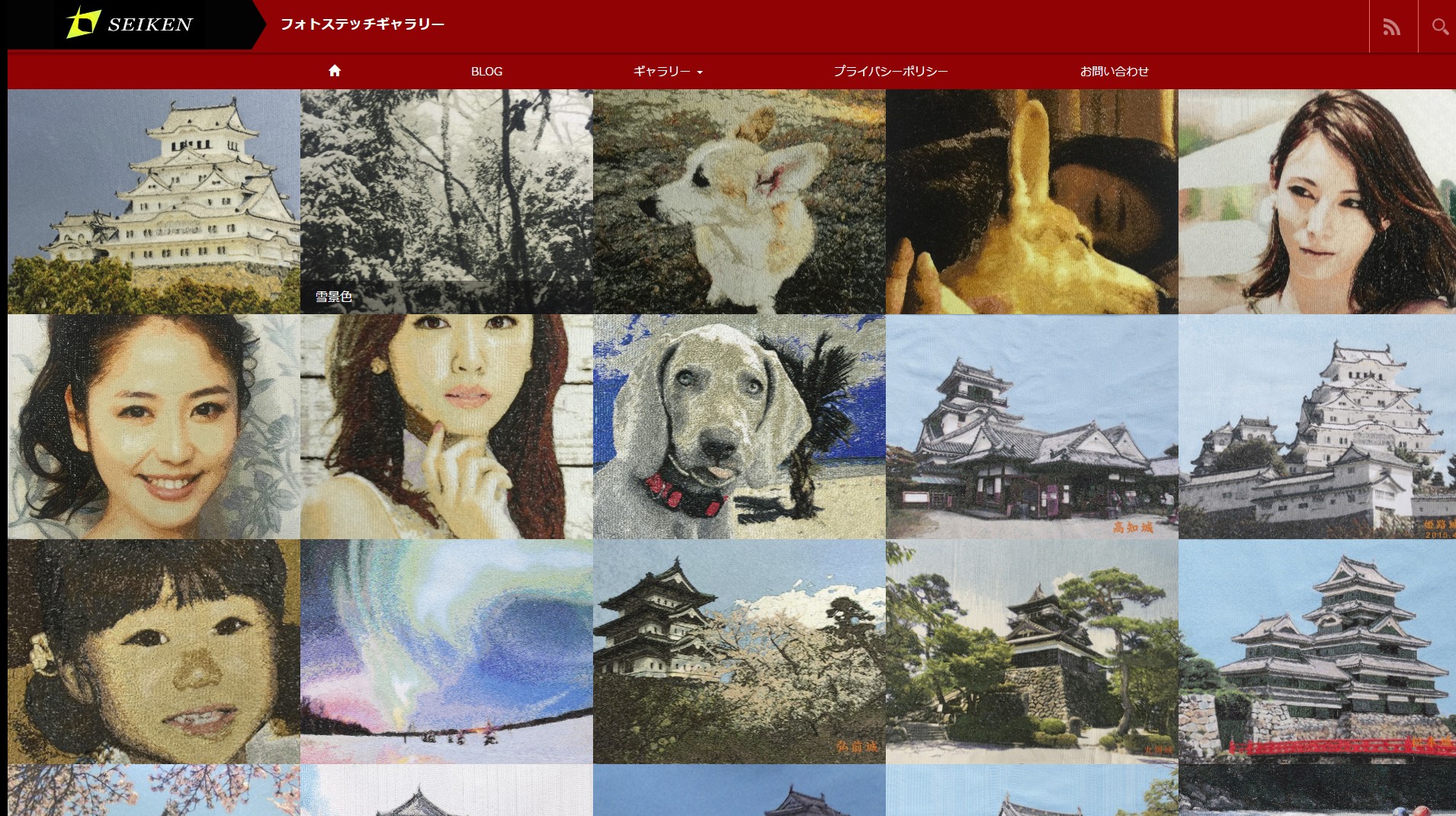Open the 雪景色 snowy forest thumbnail

(x=447, y=201)
